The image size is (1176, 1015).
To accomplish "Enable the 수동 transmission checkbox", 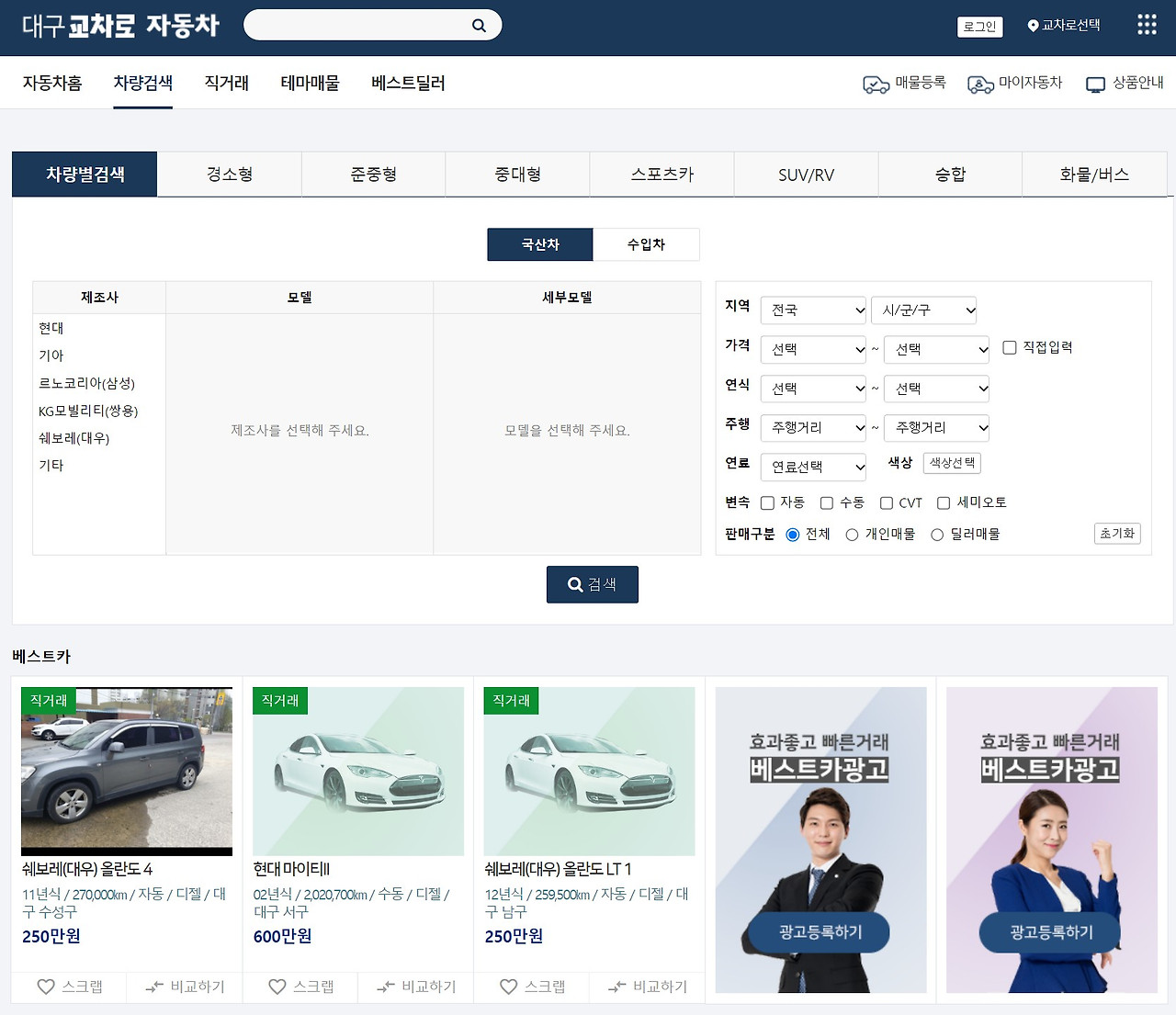I will 827,502.
